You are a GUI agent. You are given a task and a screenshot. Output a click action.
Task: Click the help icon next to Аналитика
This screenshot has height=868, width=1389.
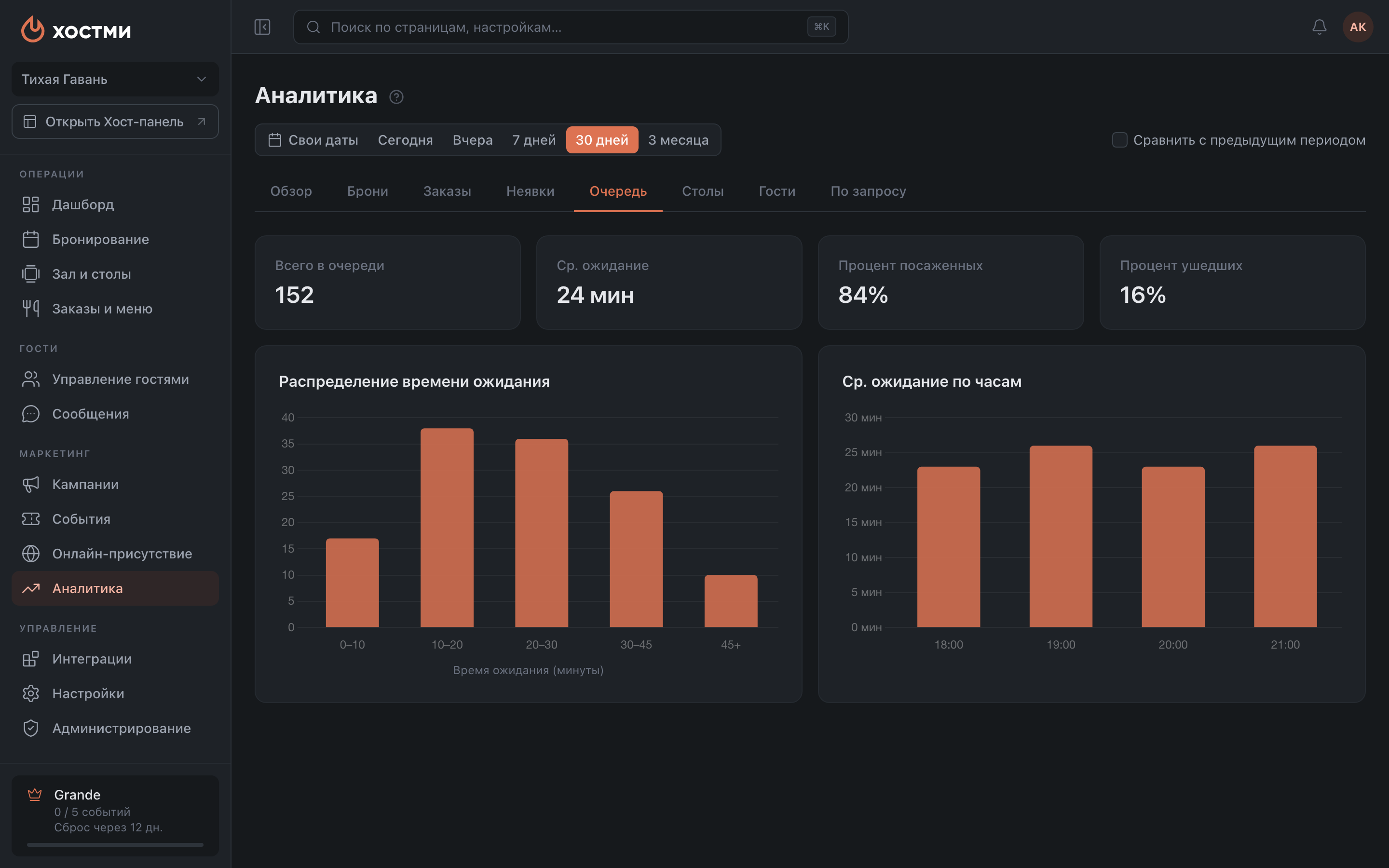click(396, 96)
